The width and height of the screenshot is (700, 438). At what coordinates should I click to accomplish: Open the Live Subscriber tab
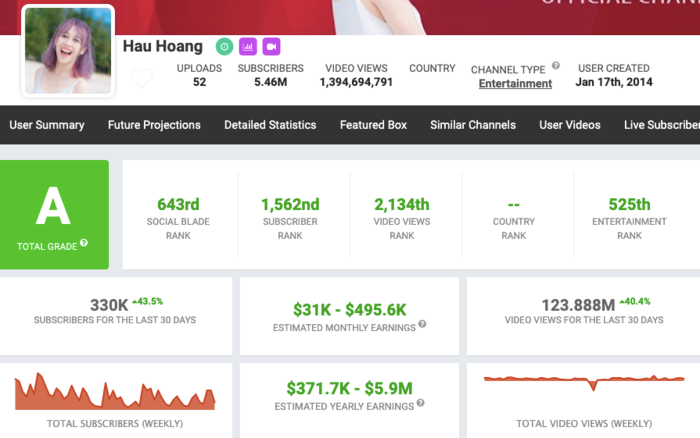[x=661, y=125]
